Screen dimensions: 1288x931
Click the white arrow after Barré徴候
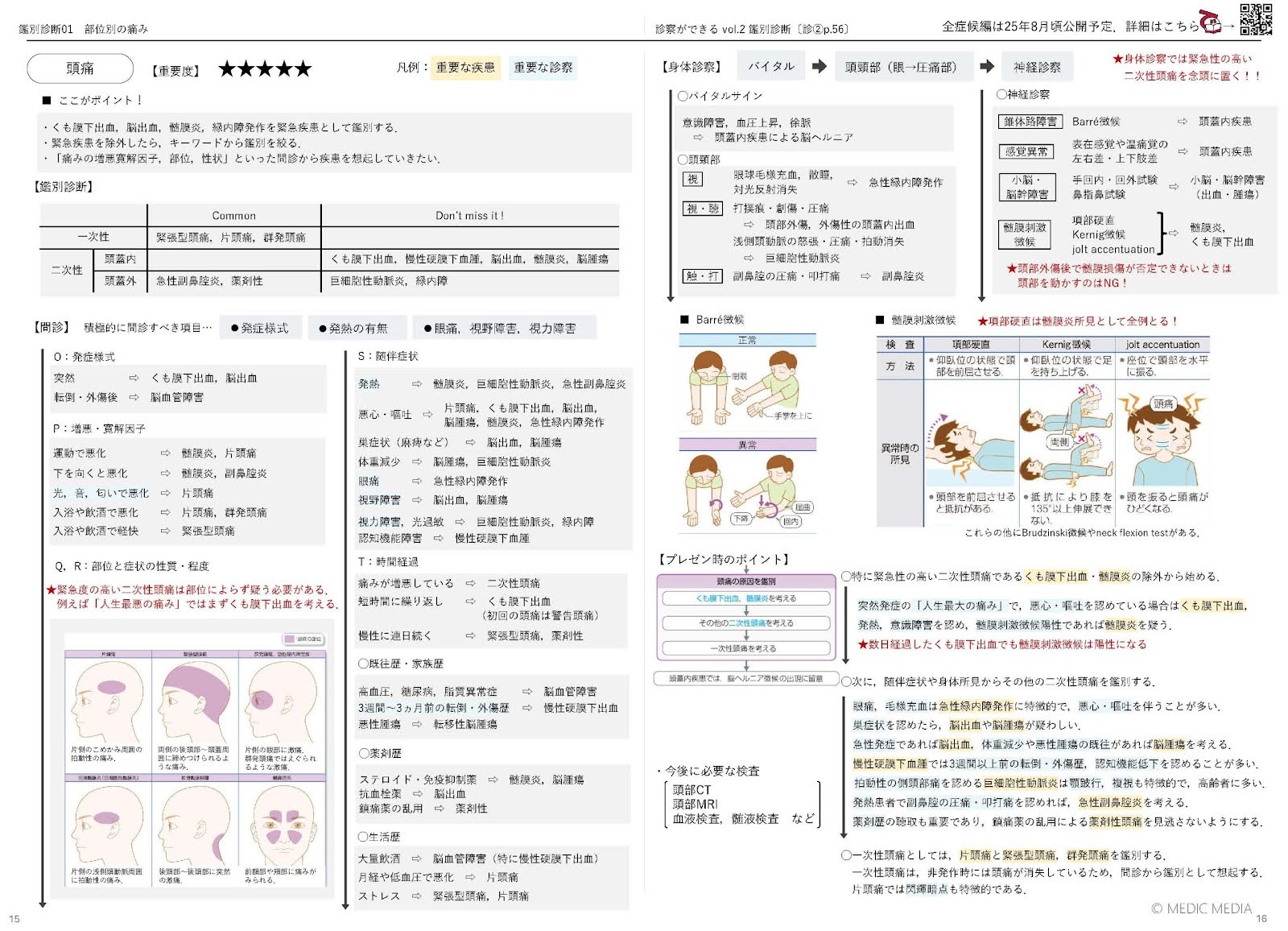coord(1183,122)
